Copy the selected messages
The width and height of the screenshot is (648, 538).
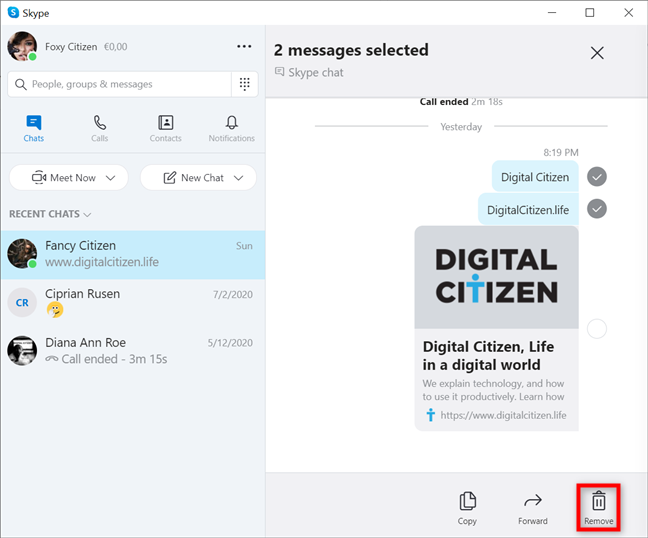467,508
